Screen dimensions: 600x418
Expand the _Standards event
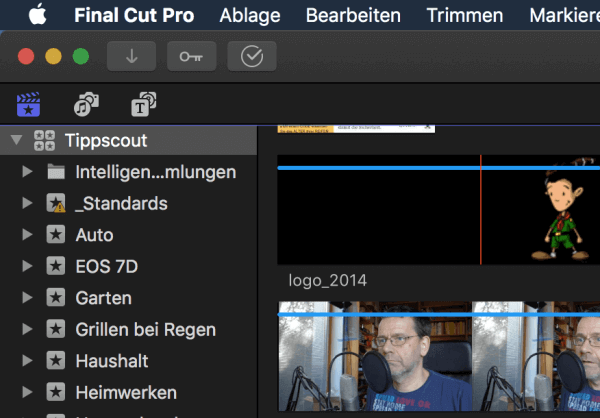point(27,203)
